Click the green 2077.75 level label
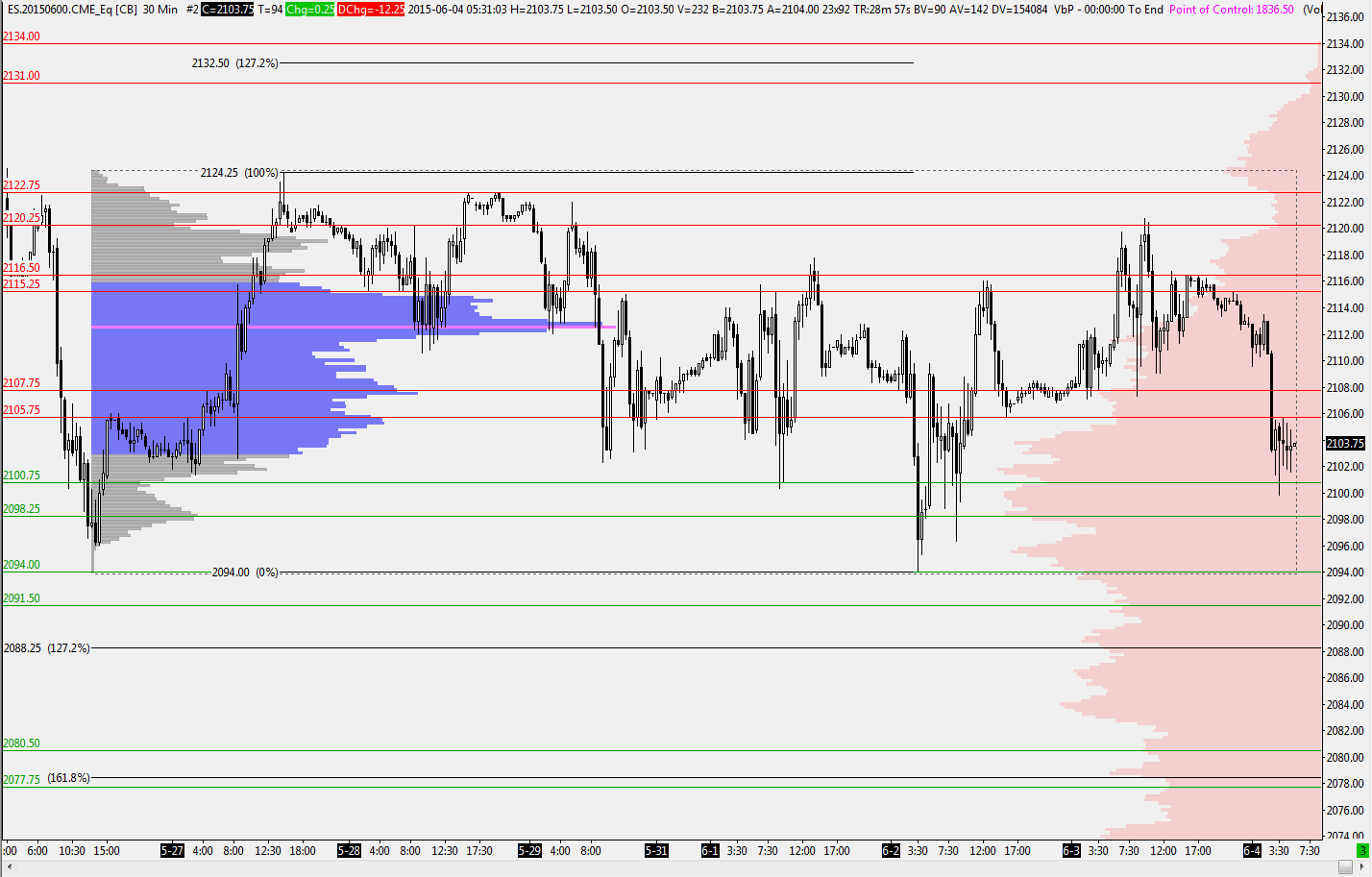This screenshot has height=877, width=1372. (21, 780)
